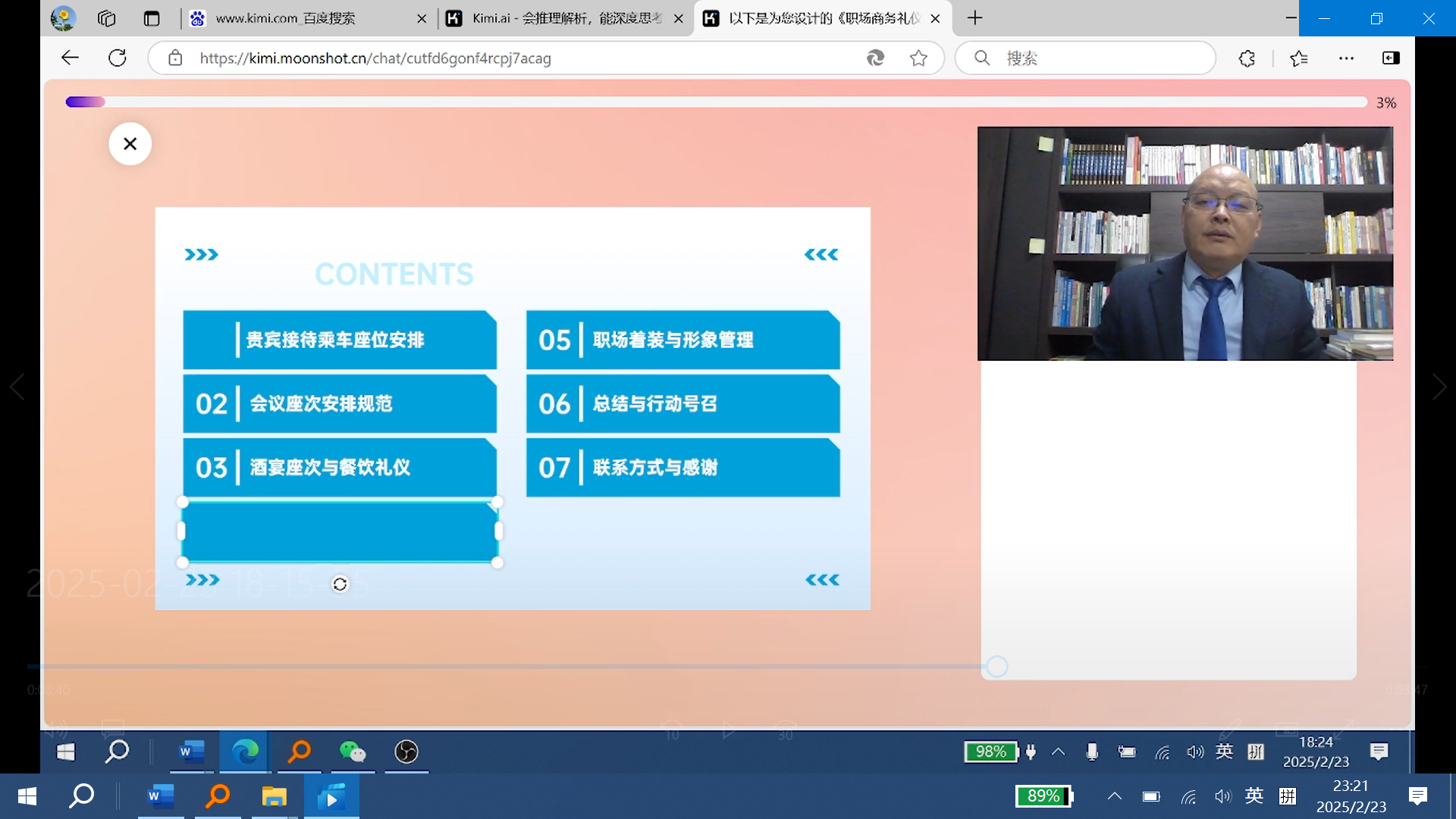Open Edge in recorded taskbar

click(x=244, y=752)
